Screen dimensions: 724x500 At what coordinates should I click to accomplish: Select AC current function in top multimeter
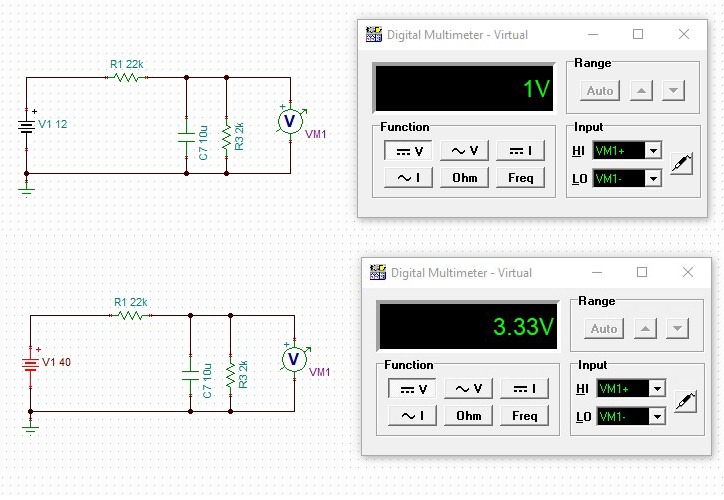click(408, 178)
